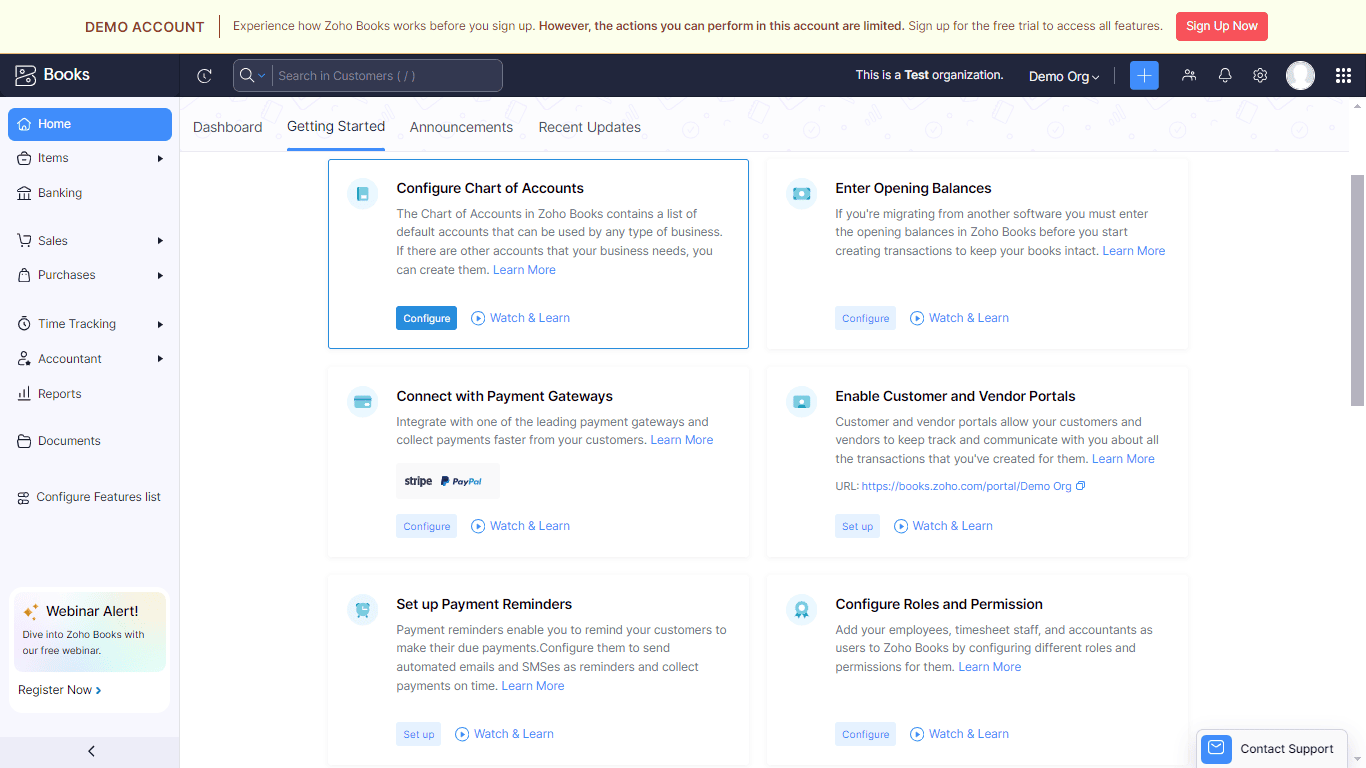Click the Contact Support button

tap(1271, 748)
